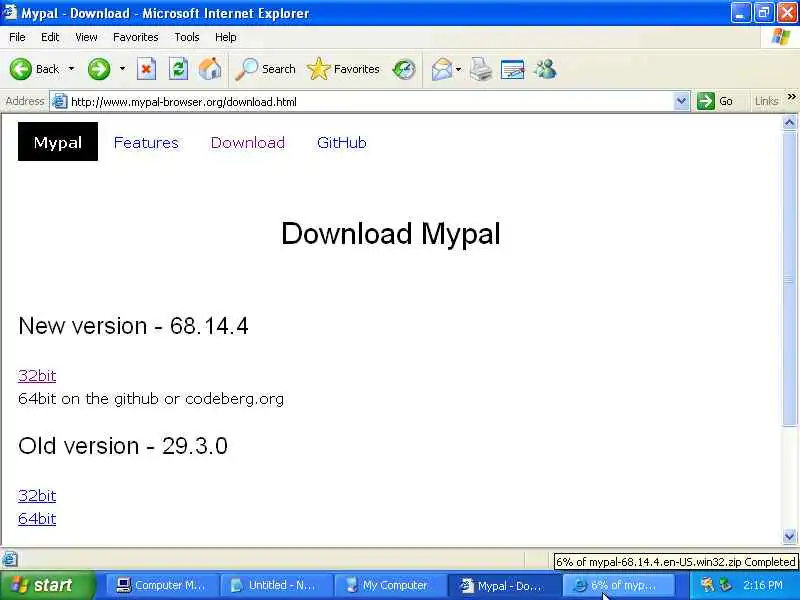The width and height of the screenshot is (800, 600).
Task: Click the Mail envelope icon
Action: click(441, 69)
